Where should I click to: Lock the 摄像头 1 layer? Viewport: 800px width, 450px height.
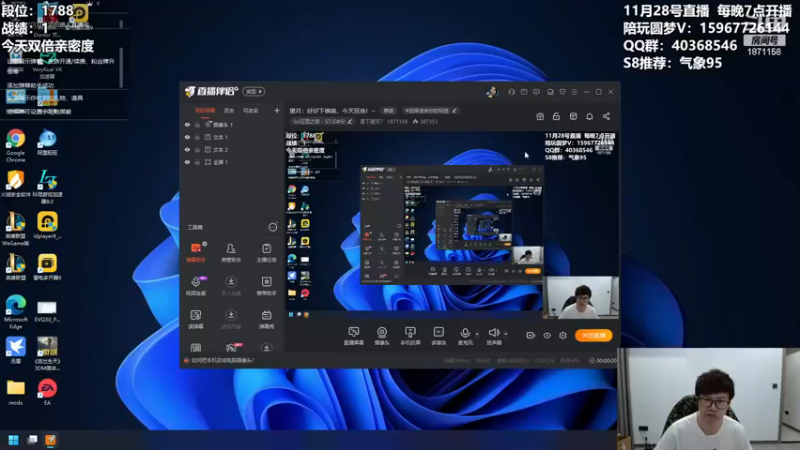(197, 124)
